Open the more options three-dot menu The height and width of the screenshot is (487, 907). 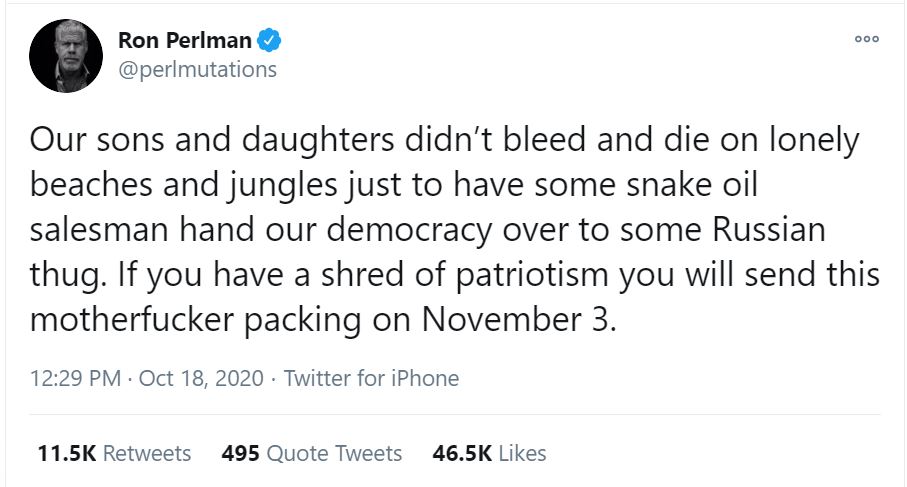pos(866,39)
